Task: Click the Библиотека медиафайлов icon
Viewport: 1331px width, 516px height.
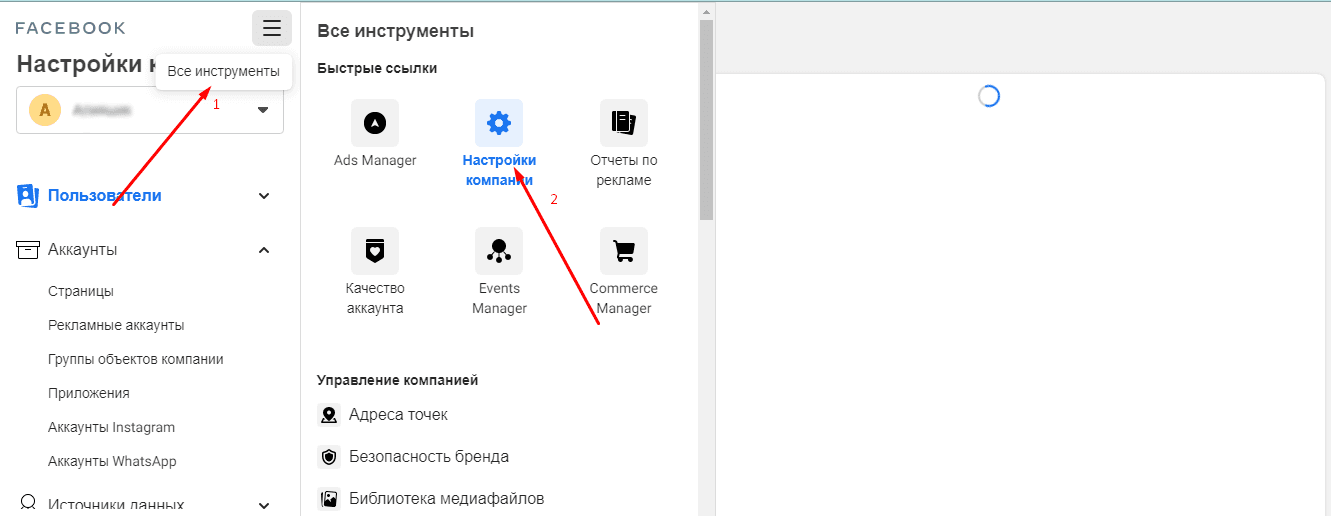Action: [x=329, y=499]
